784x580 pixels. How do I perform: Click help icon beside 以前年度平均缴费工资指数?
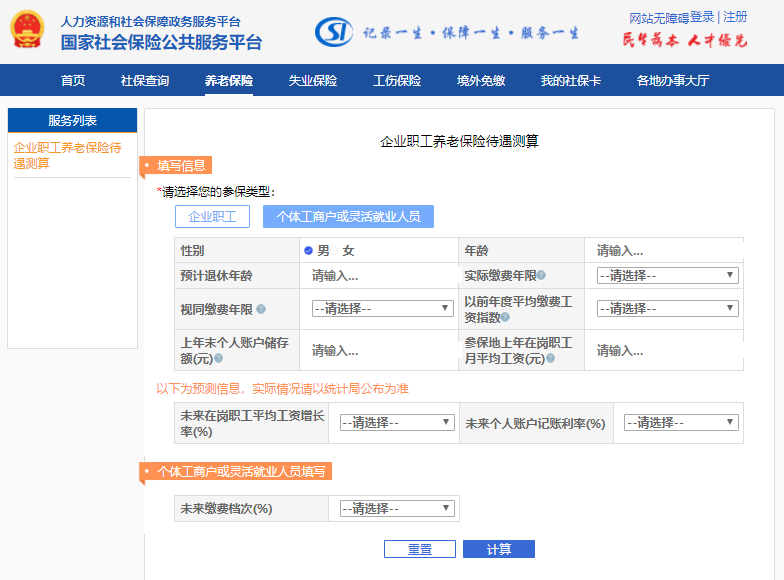coord(505,317)
